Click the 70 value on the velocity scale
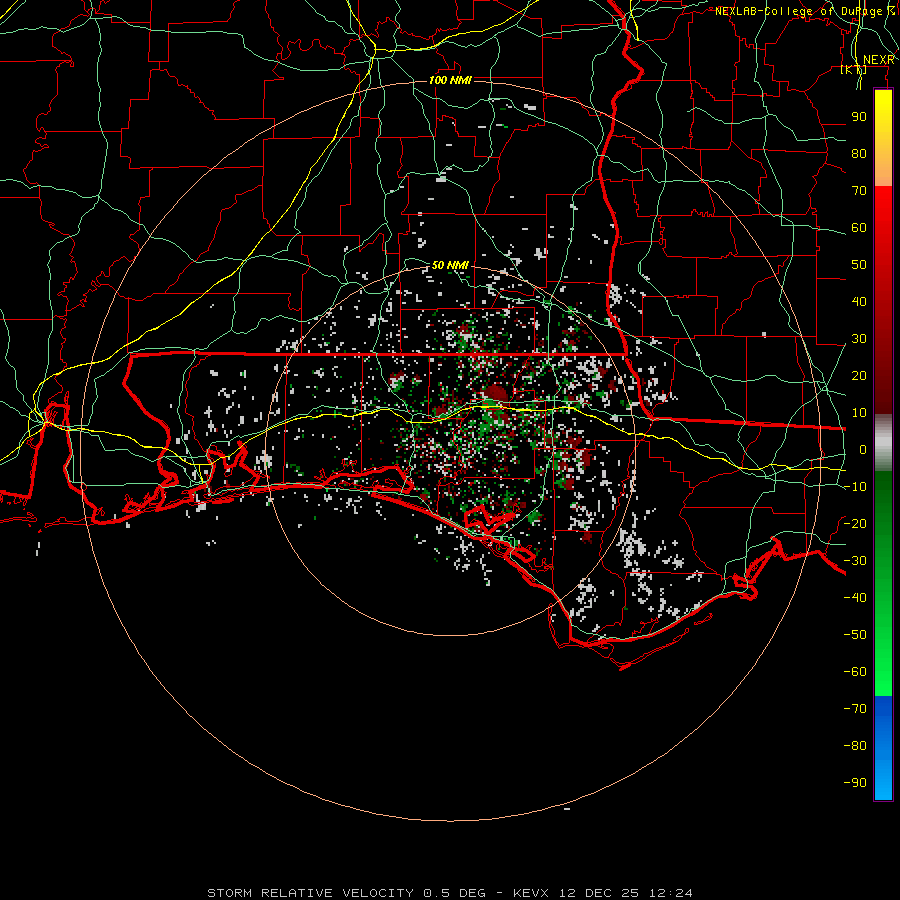 [x=859, y=191]
